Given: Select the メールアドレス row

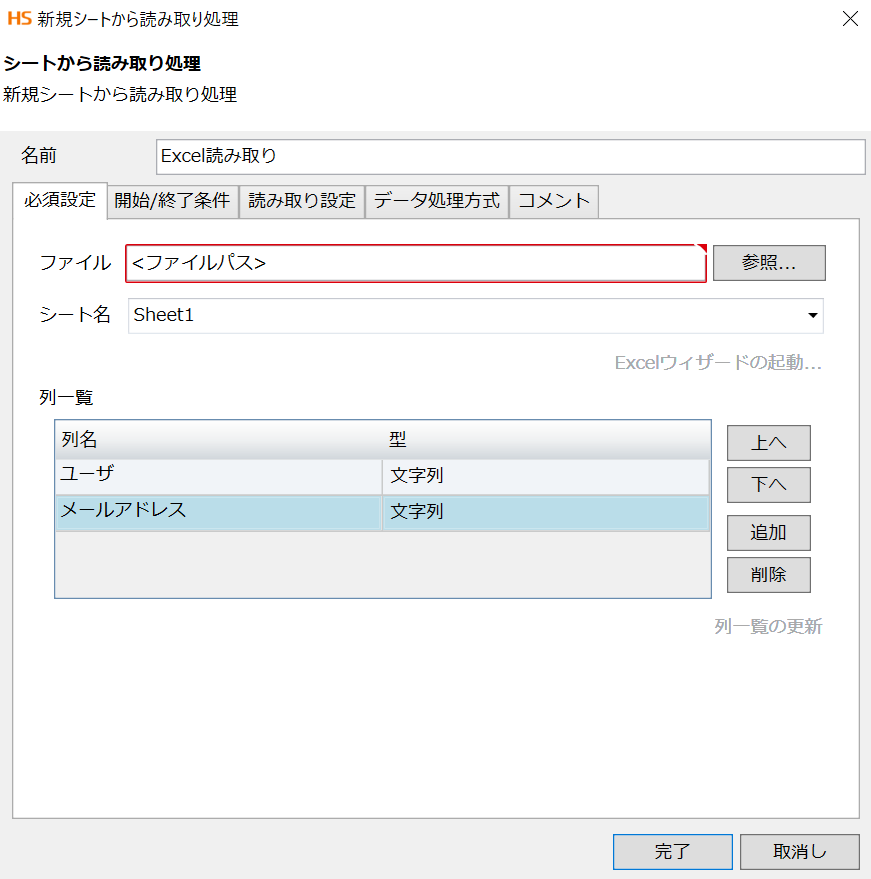Looking at the screenshot, I should click(382, 512).
